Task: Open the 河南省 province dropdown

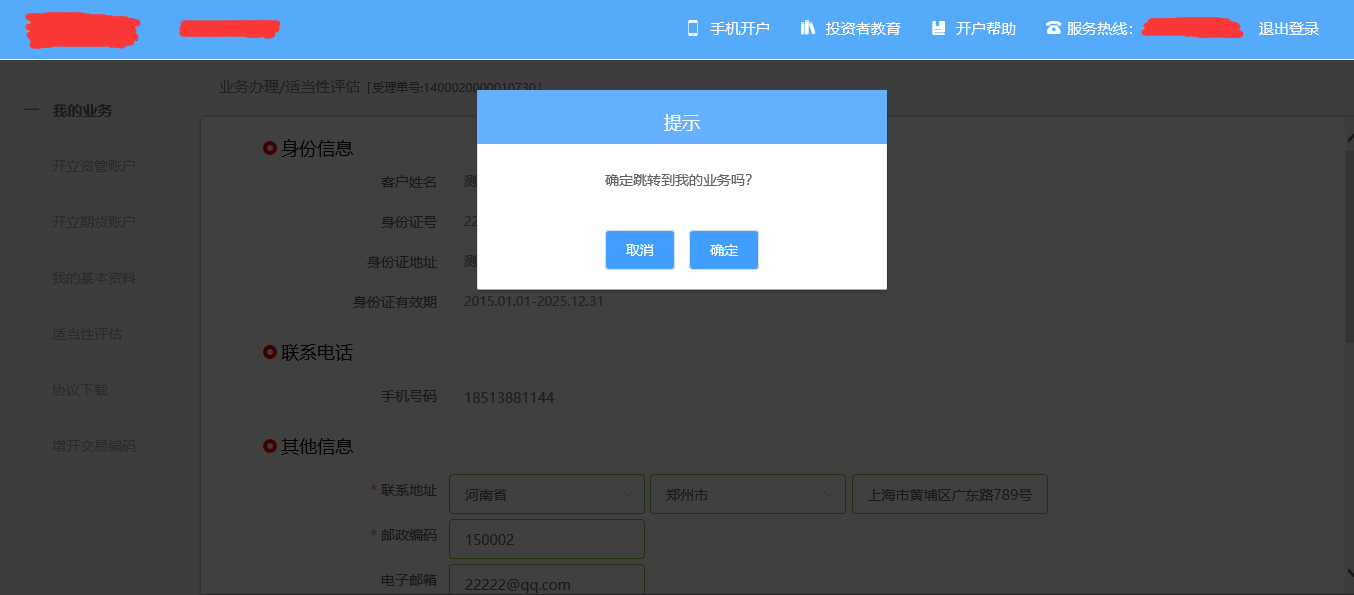Action: pos(546,494)
